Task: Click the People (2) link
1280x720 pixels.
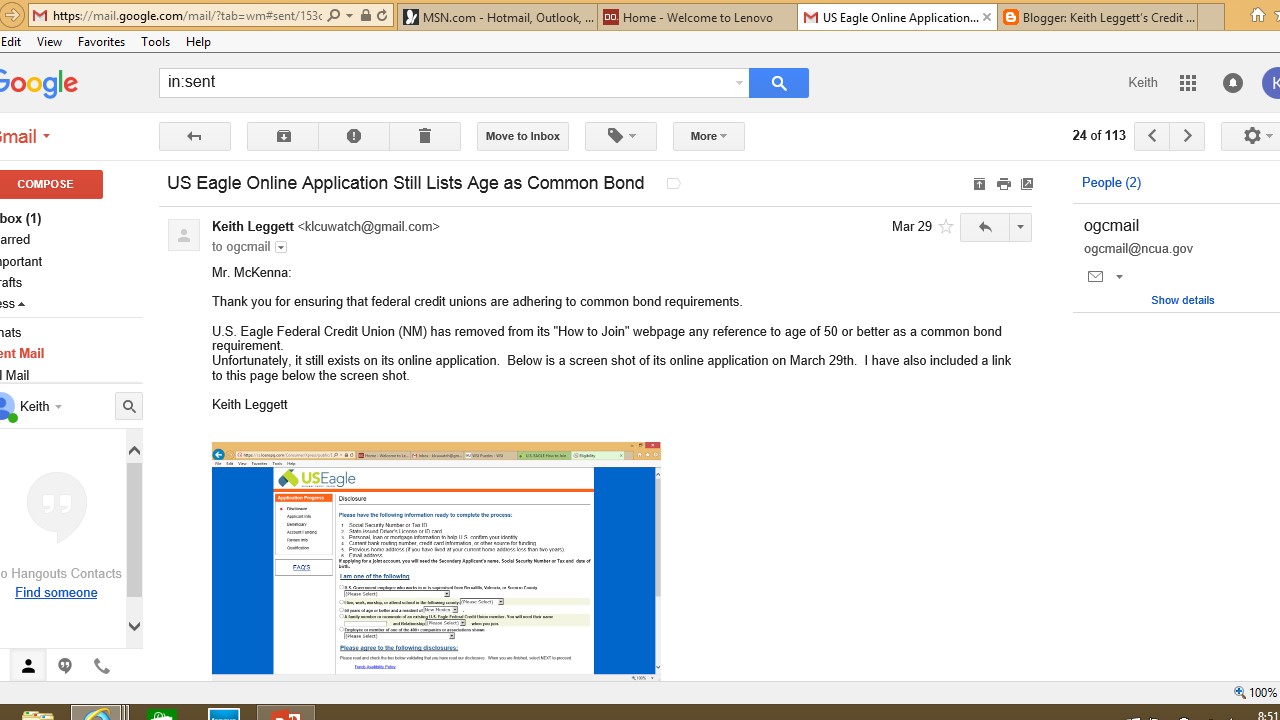Action: point(1111,183)
